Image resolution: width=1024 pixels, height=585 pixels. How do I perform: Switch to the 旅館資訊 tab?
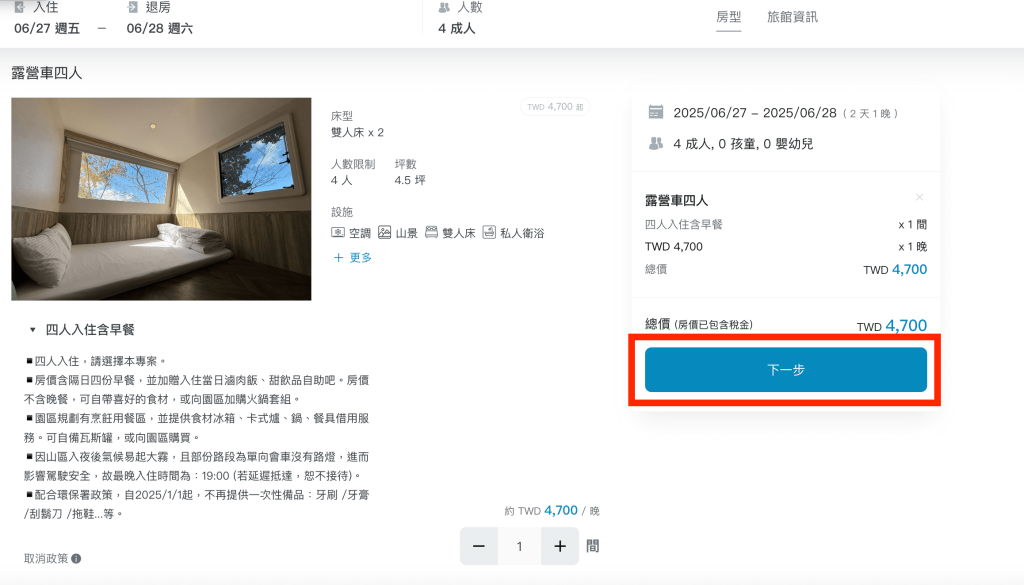point(792,17)
